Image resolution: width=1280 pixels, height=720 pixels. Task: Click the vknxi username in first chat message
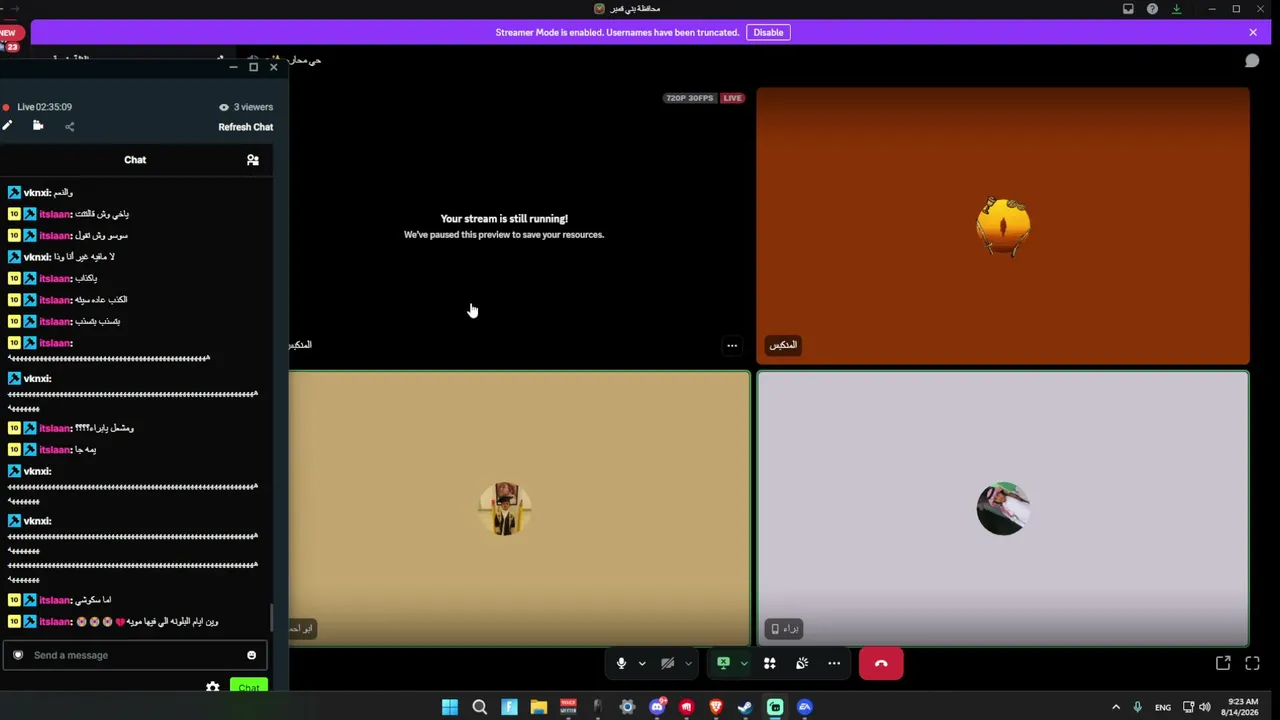36,193
